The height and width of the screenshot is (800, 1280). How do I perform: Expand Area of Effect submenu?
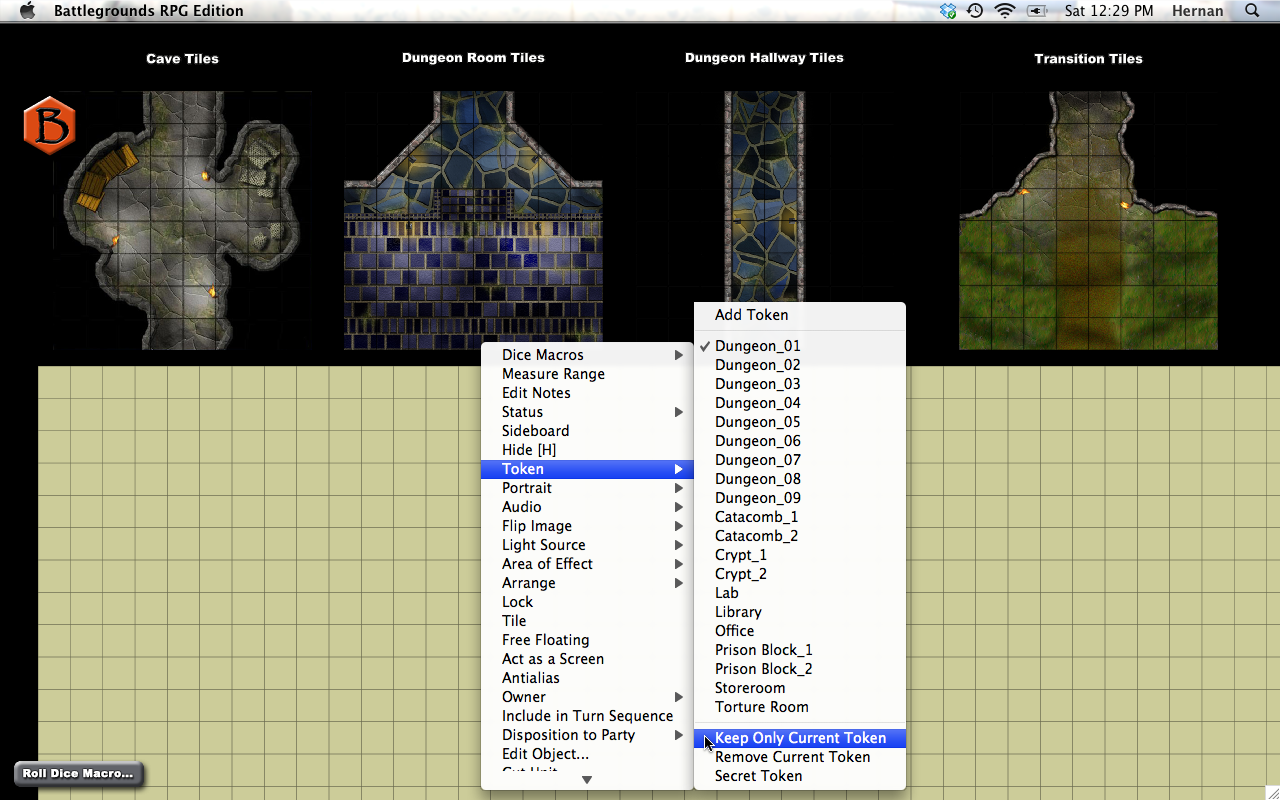point(587,564)
